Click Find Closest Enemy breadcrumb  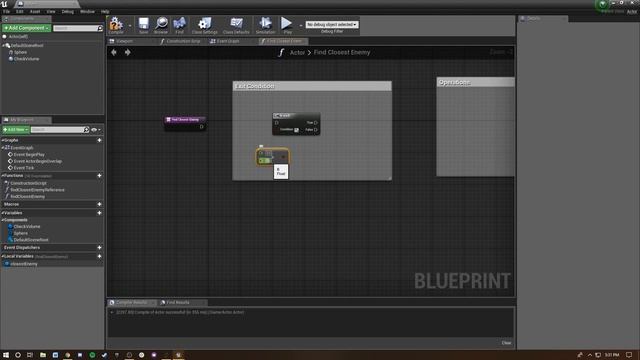tap(342, 52)
